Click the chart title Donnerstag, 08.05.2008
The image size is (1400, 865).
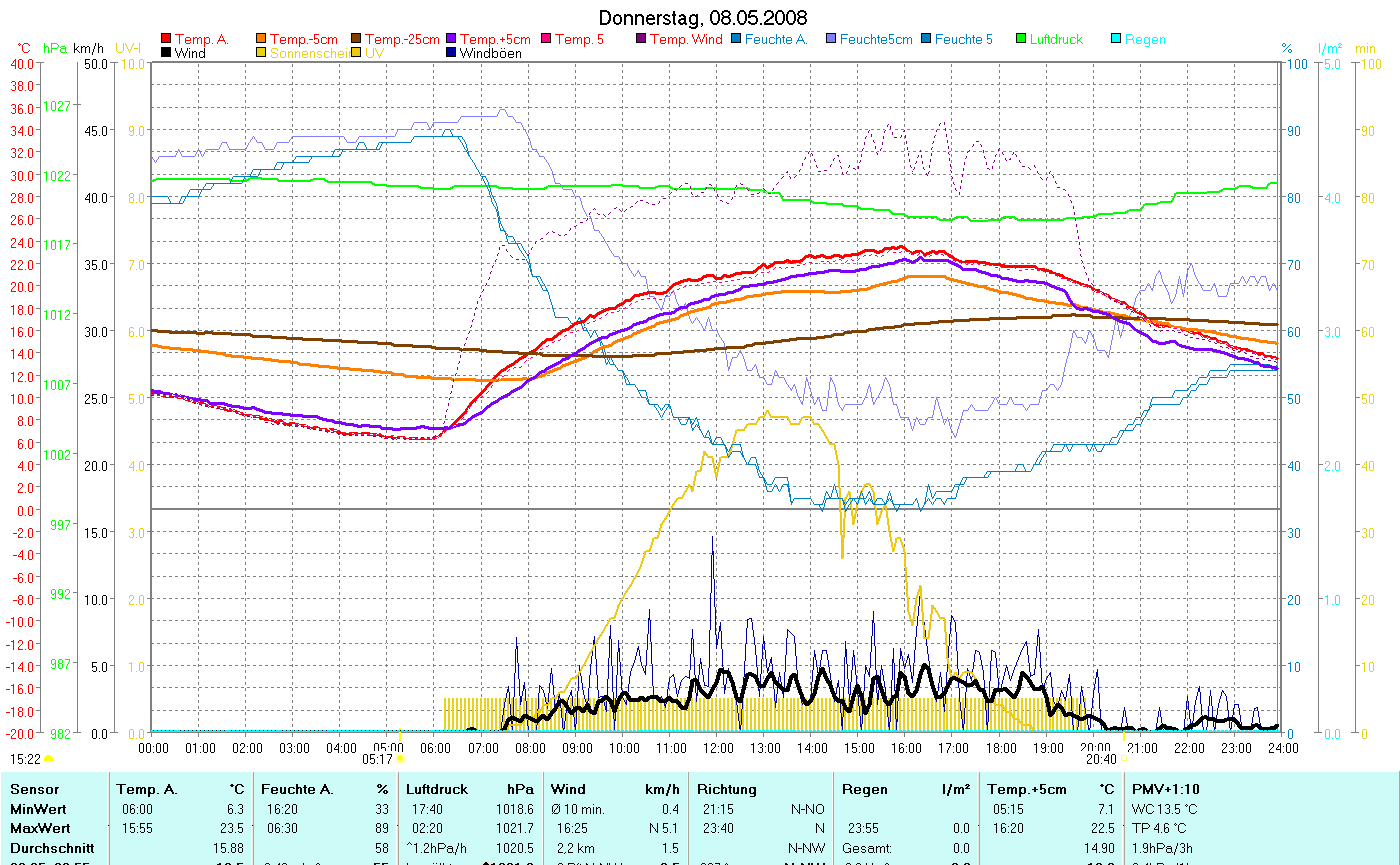tap(703, 18)
